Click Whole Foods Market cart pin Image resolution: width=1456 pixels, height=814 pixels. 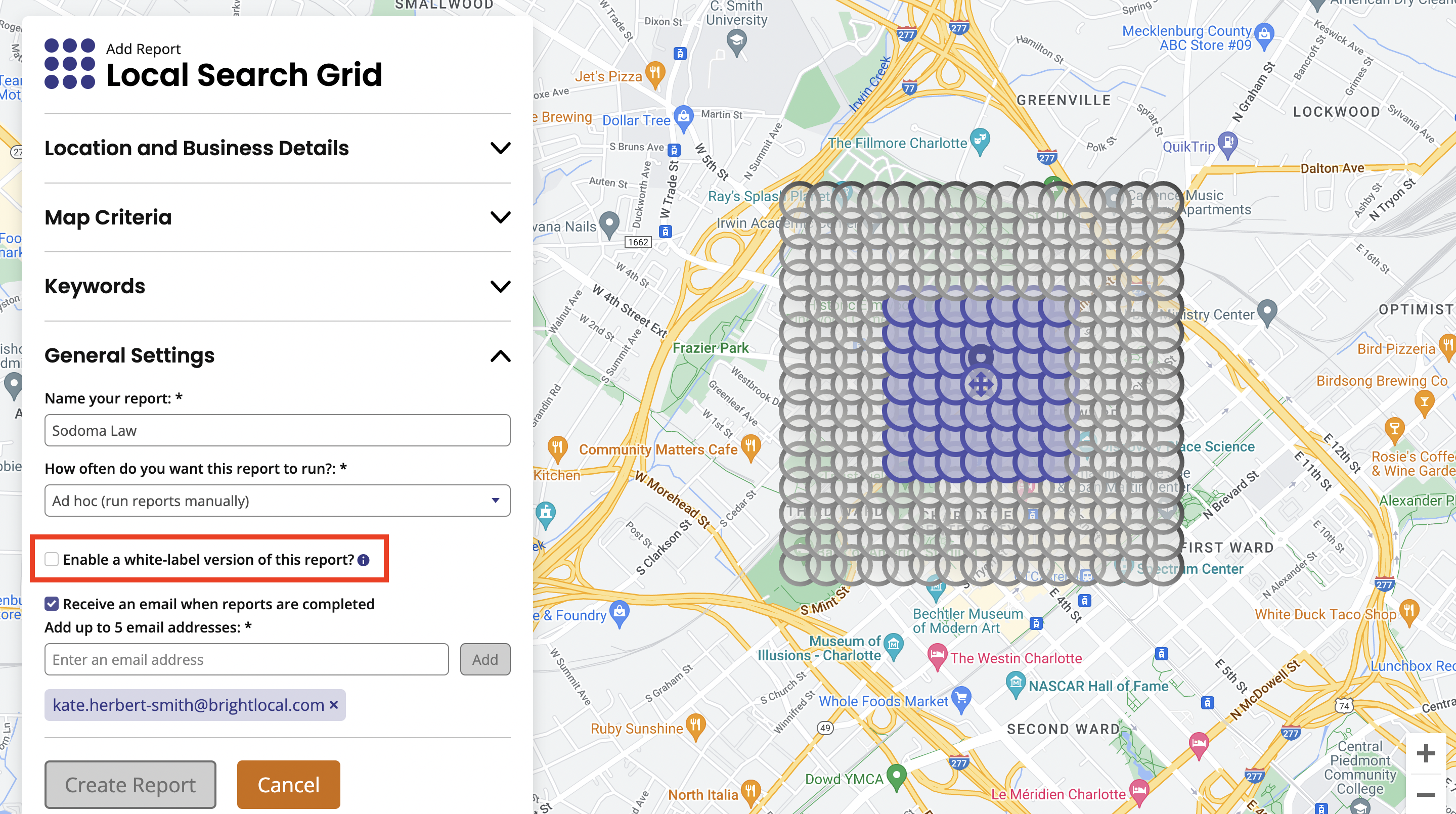click(961, 699)
